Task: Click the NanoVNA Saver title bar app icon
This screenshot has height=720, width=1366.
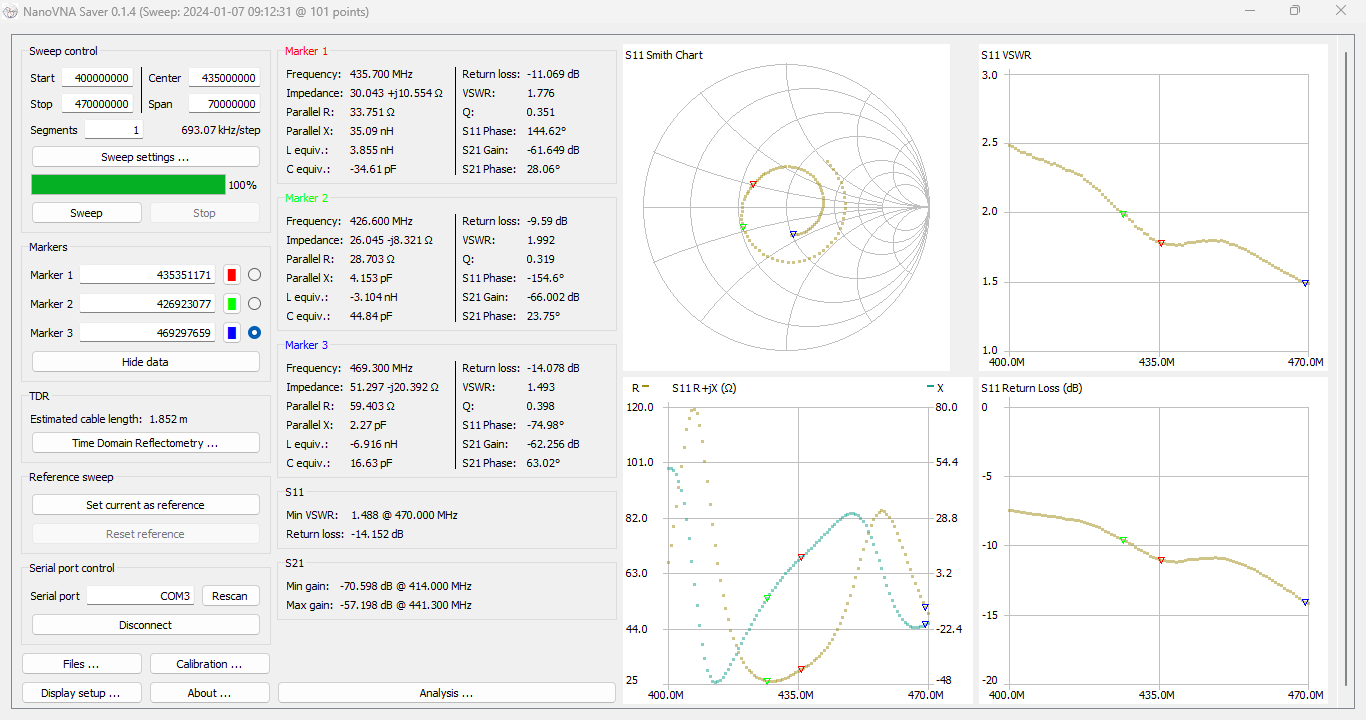Action: tap(11, 12)
